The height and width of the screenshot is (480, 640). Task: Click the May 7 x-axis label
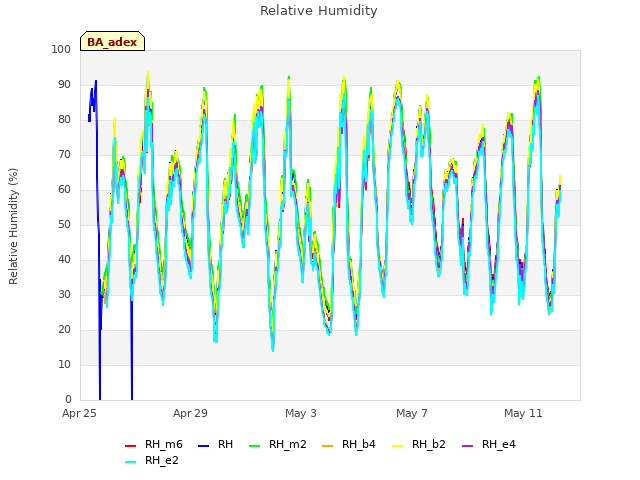pyautogui.click(x=412, y=413)
